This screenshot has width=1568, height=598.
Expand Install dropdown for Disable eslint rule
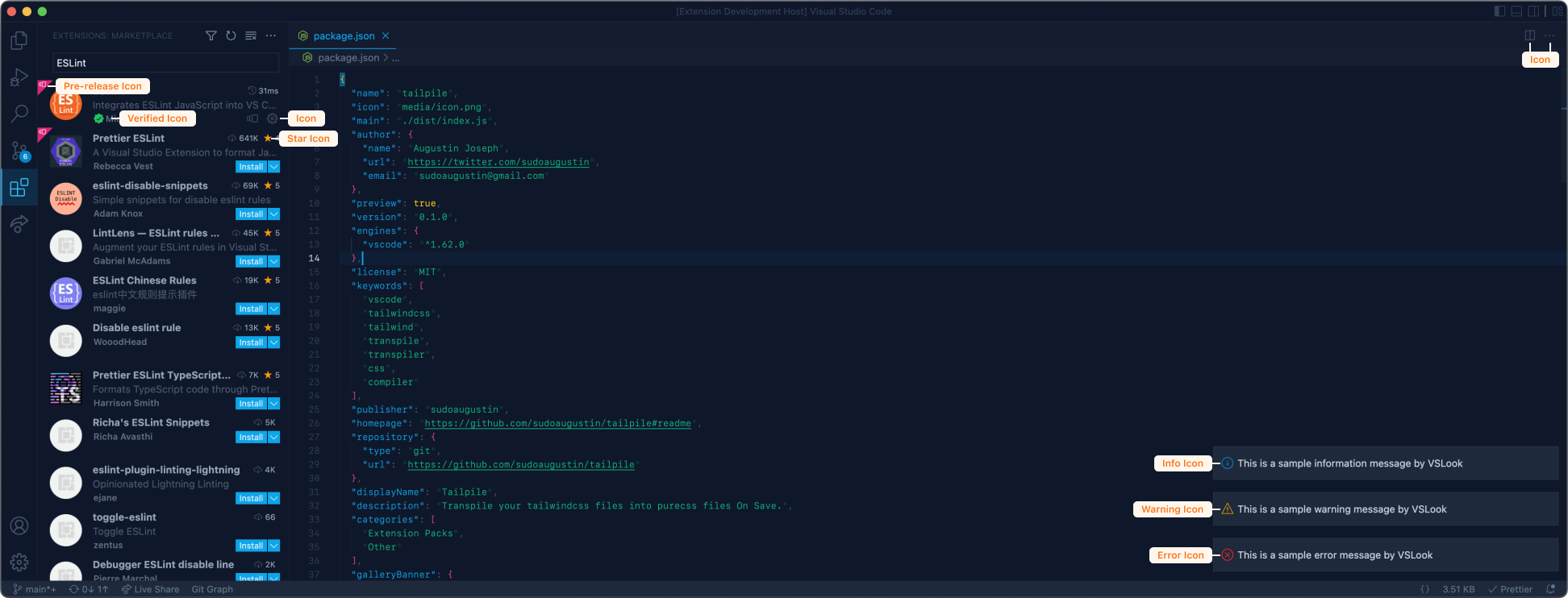click(274, 343)
